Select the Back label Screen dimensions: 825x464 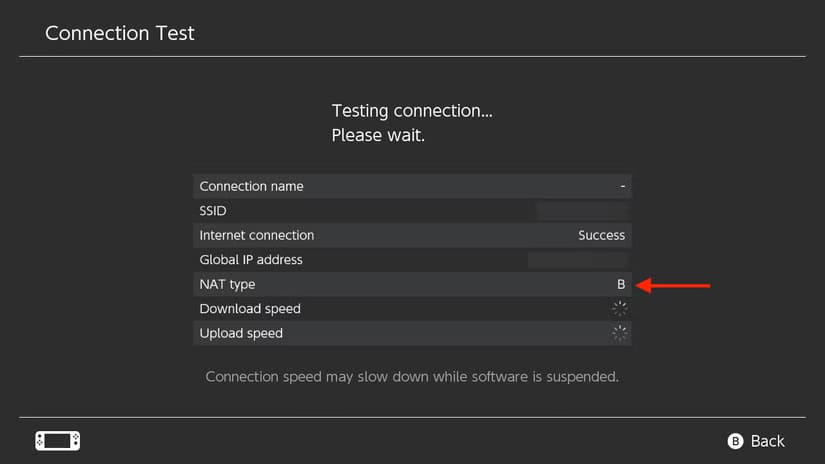[x=767, y=441]
